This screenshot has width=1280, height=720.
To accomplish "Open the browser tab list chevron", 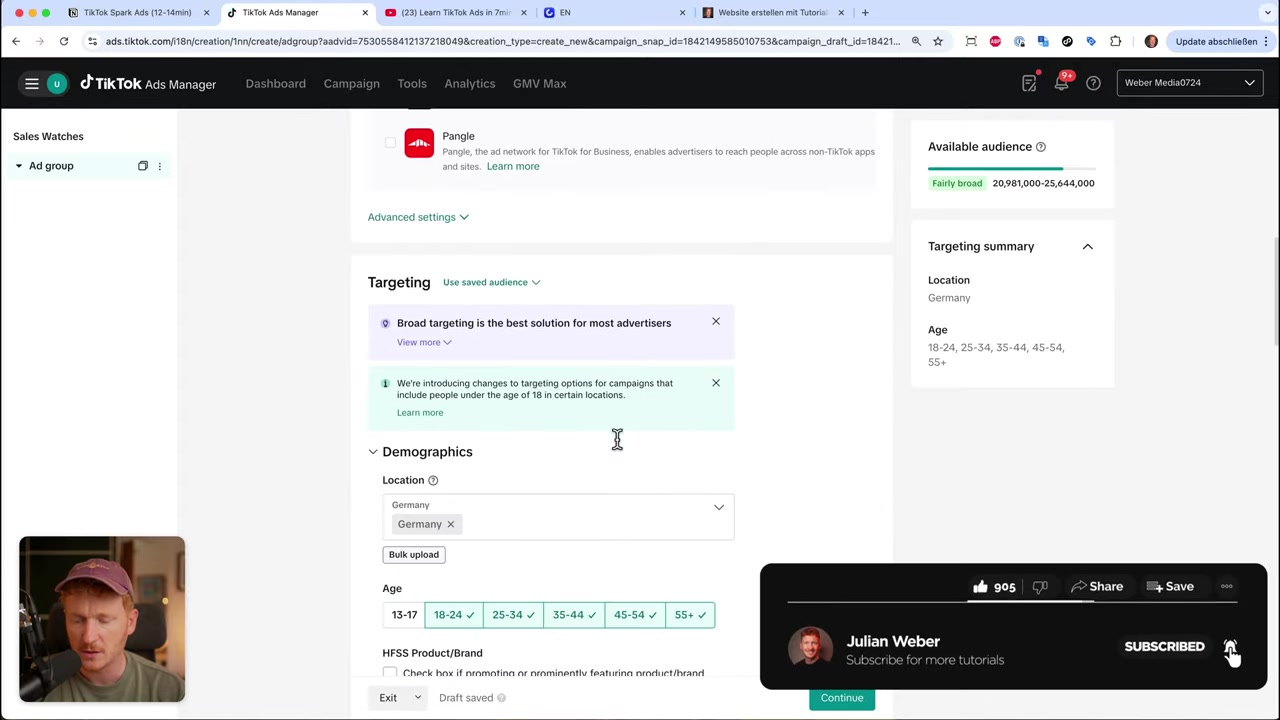I will 1268,12.
